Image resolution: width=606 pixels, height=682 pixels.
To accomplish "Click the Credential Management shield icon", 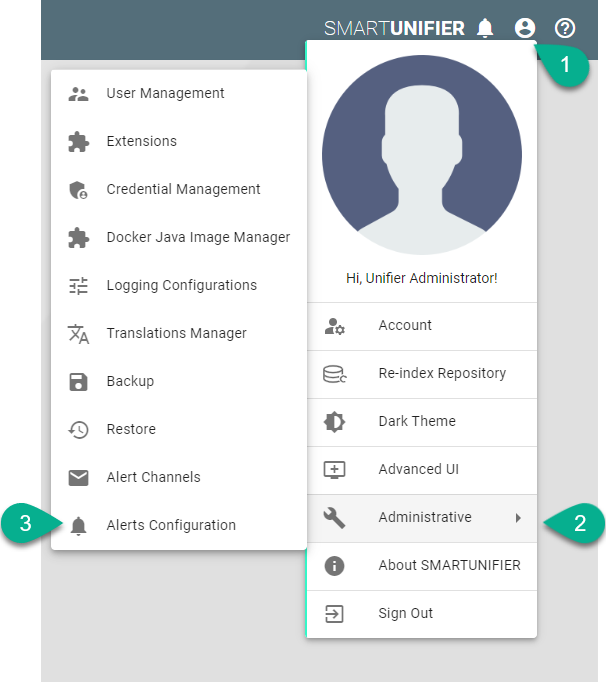I will click(78, 190).
